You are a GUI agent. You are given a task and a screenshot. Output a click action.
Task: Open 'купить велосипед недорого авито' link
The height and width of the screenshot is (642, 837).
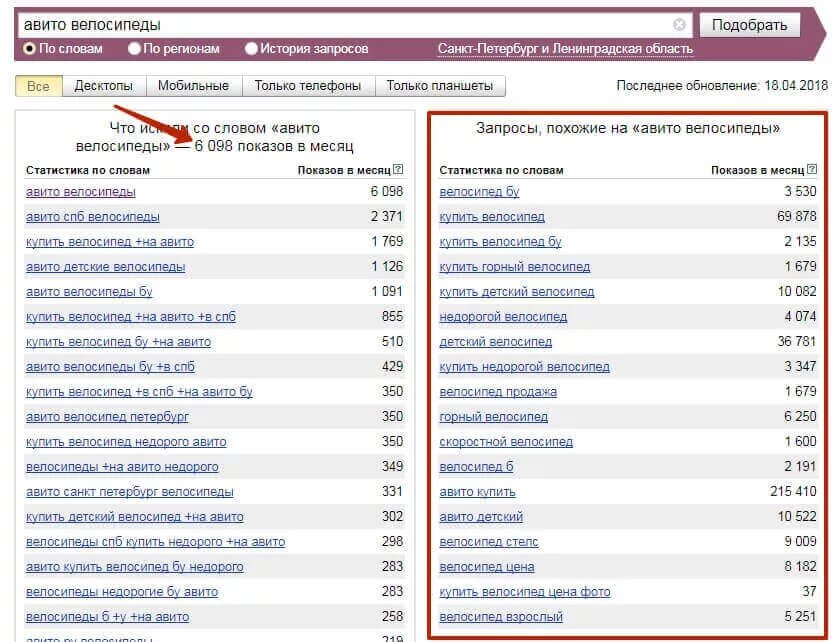pyautogui.click(x=126, y=442)
